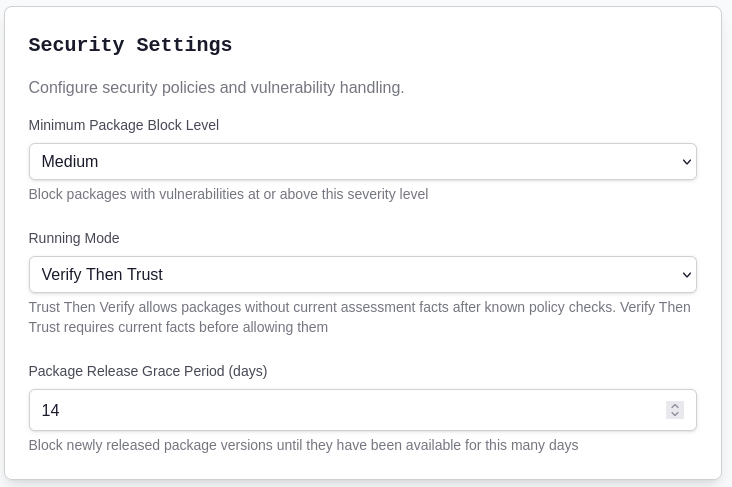Click the chevron on the Verify Then Trust select
The width and height of the screenshot is (732, 487).
click(686, 275)
